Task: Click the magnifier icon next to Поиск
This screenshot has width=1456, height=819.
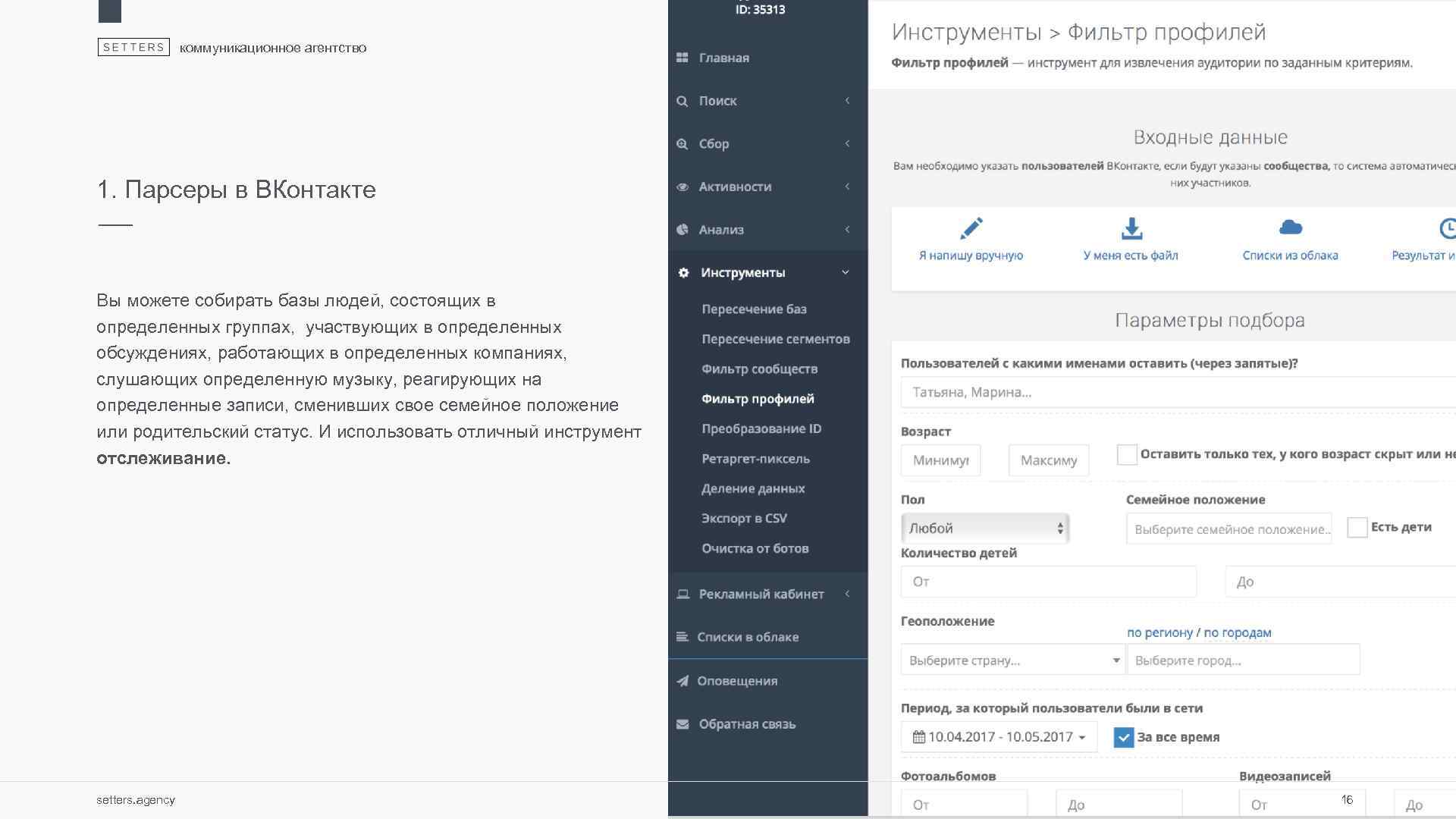Action: tap(682, 101)
